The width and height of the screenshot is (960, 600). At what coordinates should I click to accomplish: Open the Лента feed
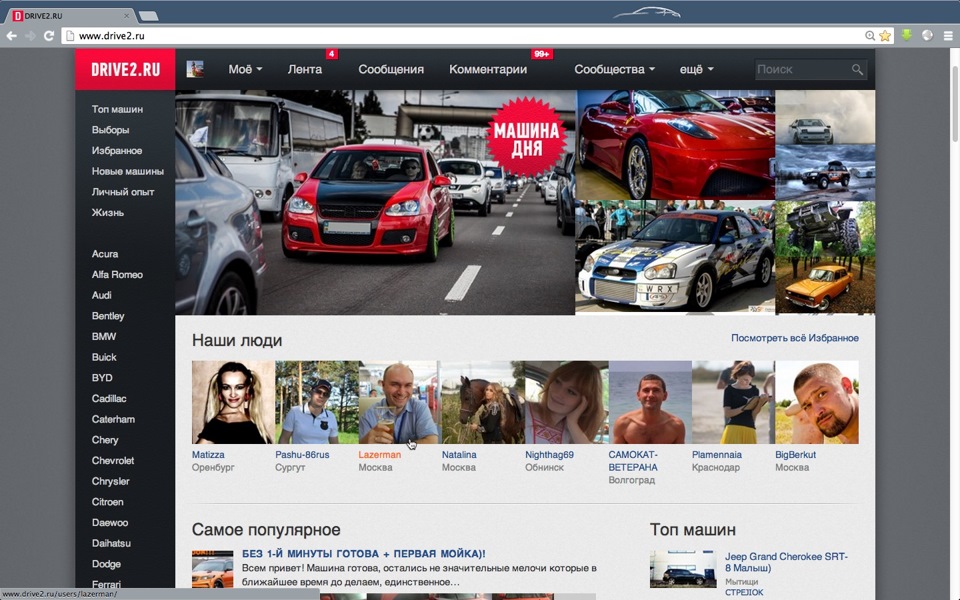coord(305,70)
